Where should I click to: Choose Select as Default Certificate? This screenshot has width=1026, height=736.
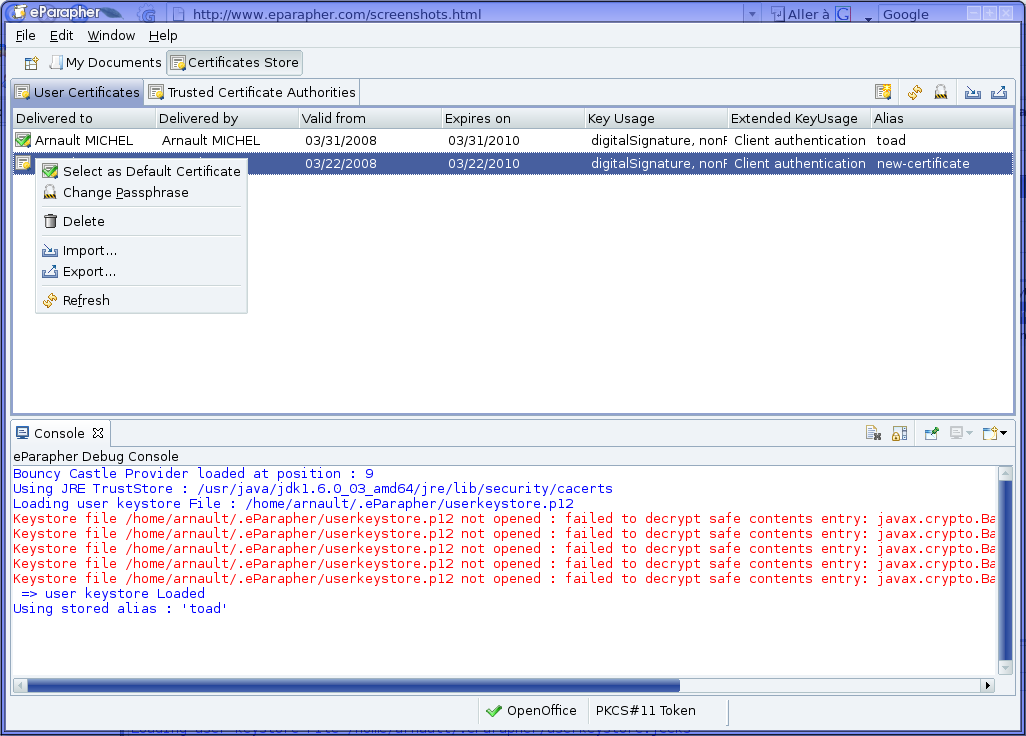(x=141, y=171)
